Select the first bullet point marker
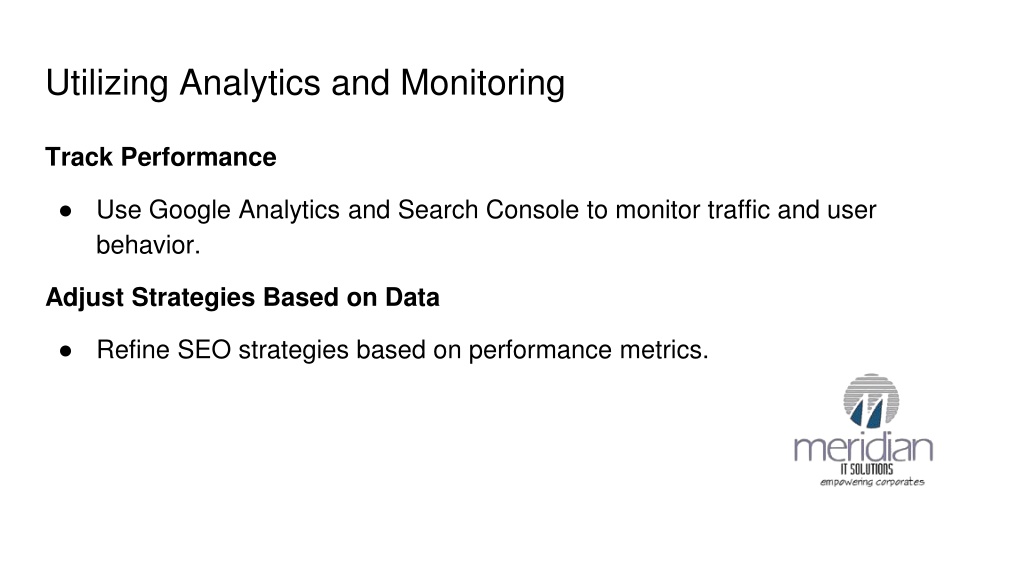 [65, 210]
